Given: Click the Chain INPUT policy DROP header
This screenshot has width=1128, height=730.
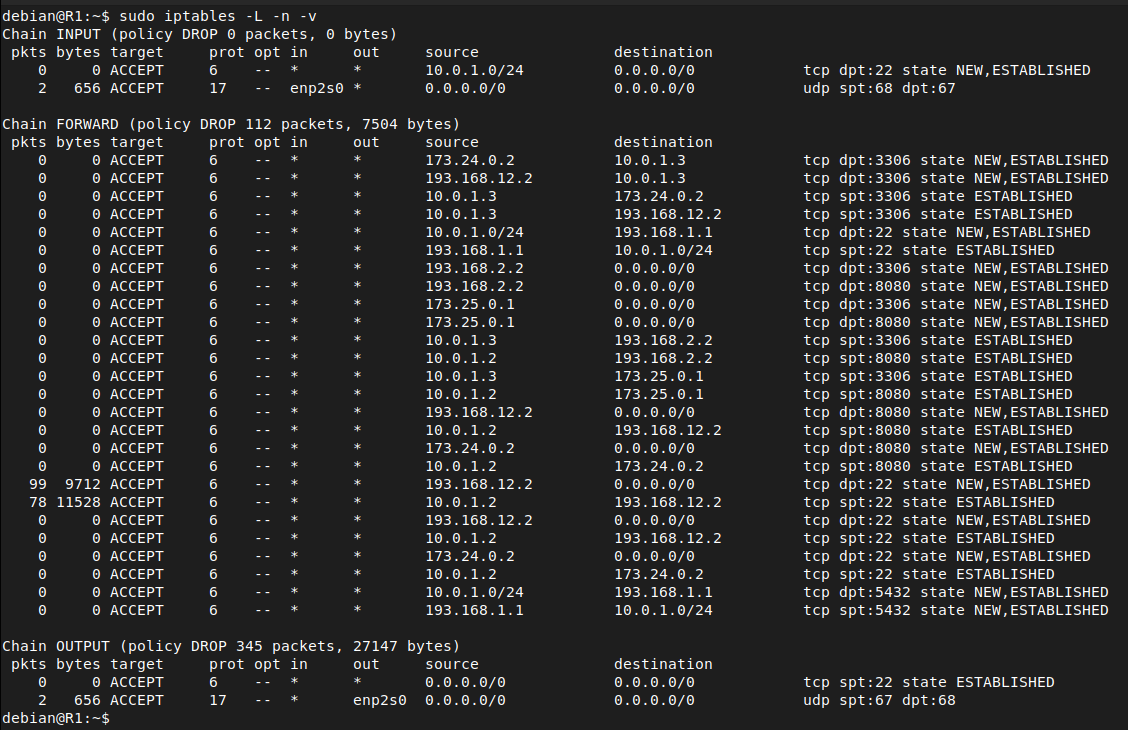Looking at the screenshot, I should pyautogui.click(x=199, y=34).
